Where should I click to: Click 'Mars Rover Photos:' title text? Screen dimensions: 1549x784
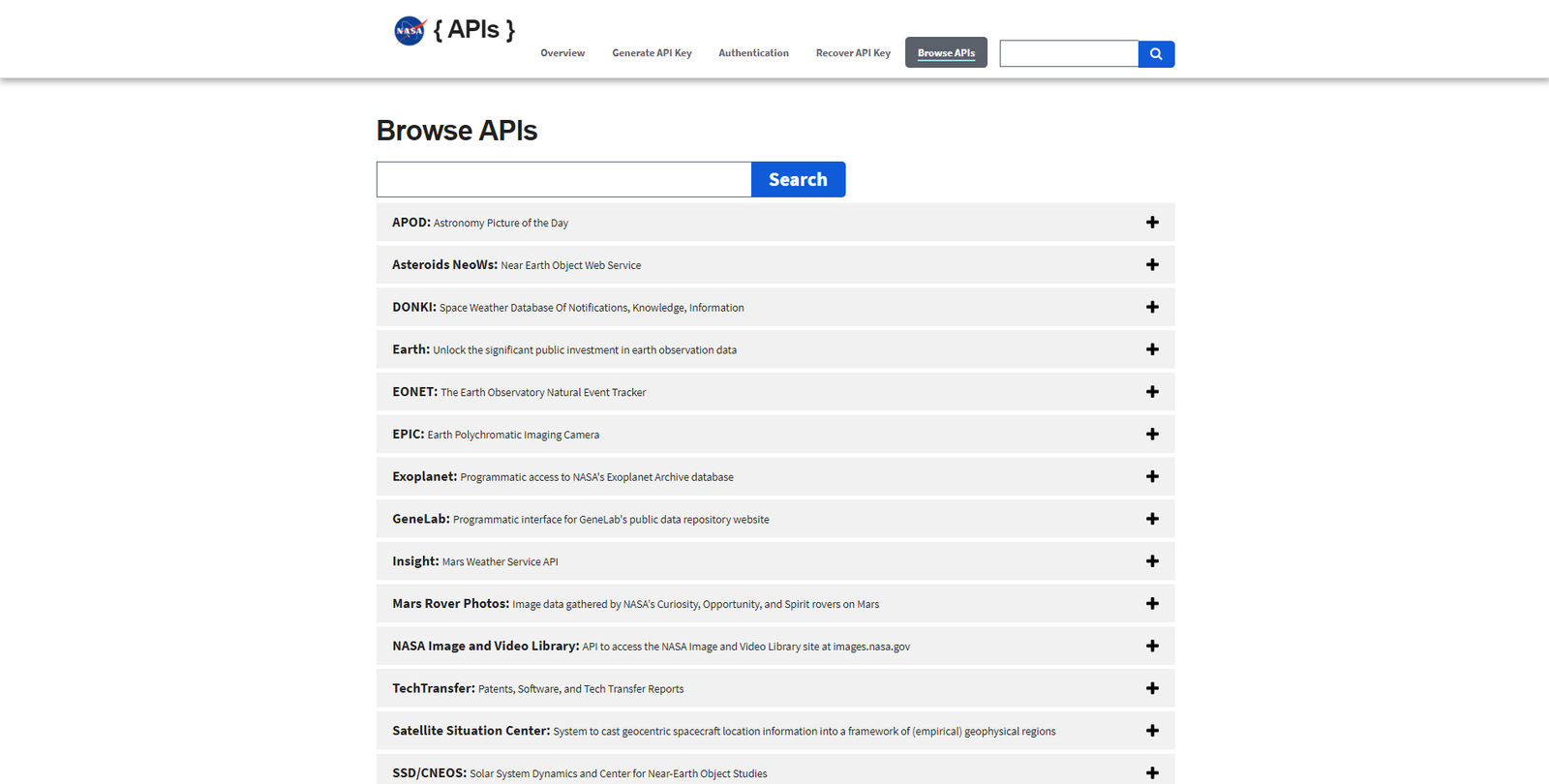[x=451, y=604]
